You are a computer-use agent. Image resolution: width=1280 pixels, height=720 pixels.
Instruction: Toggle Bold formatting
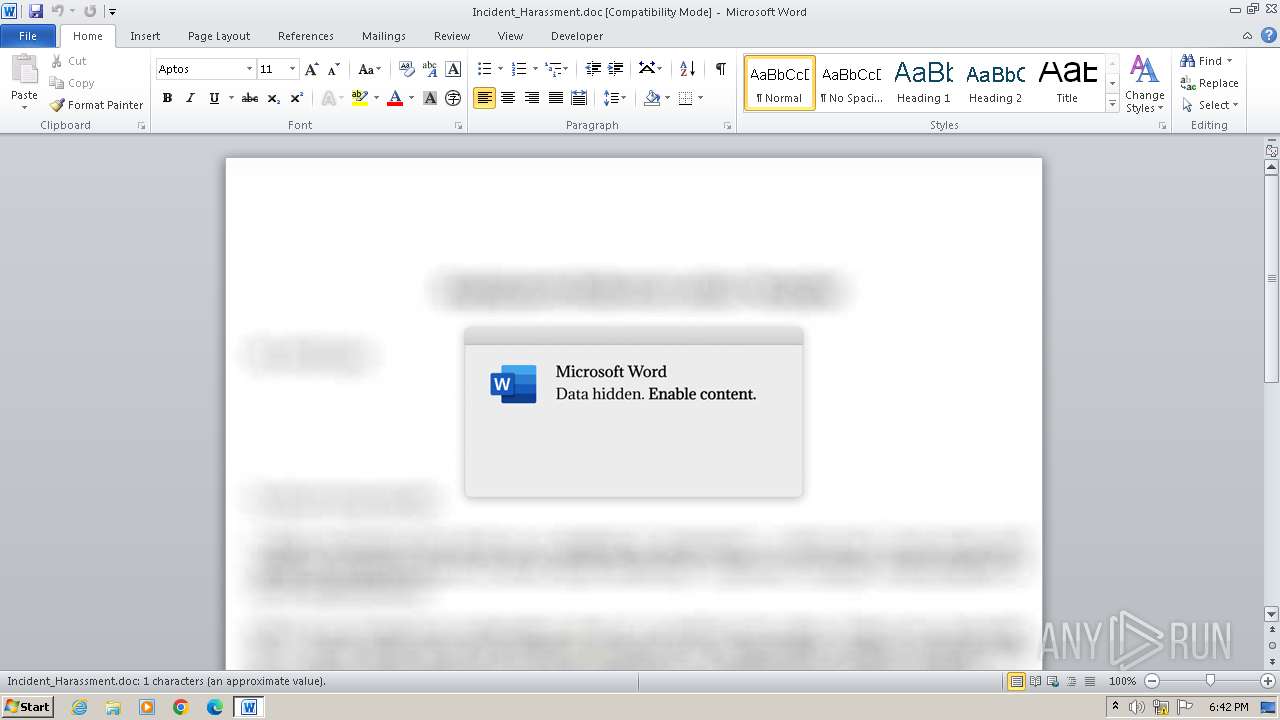(x=167, y=98)
